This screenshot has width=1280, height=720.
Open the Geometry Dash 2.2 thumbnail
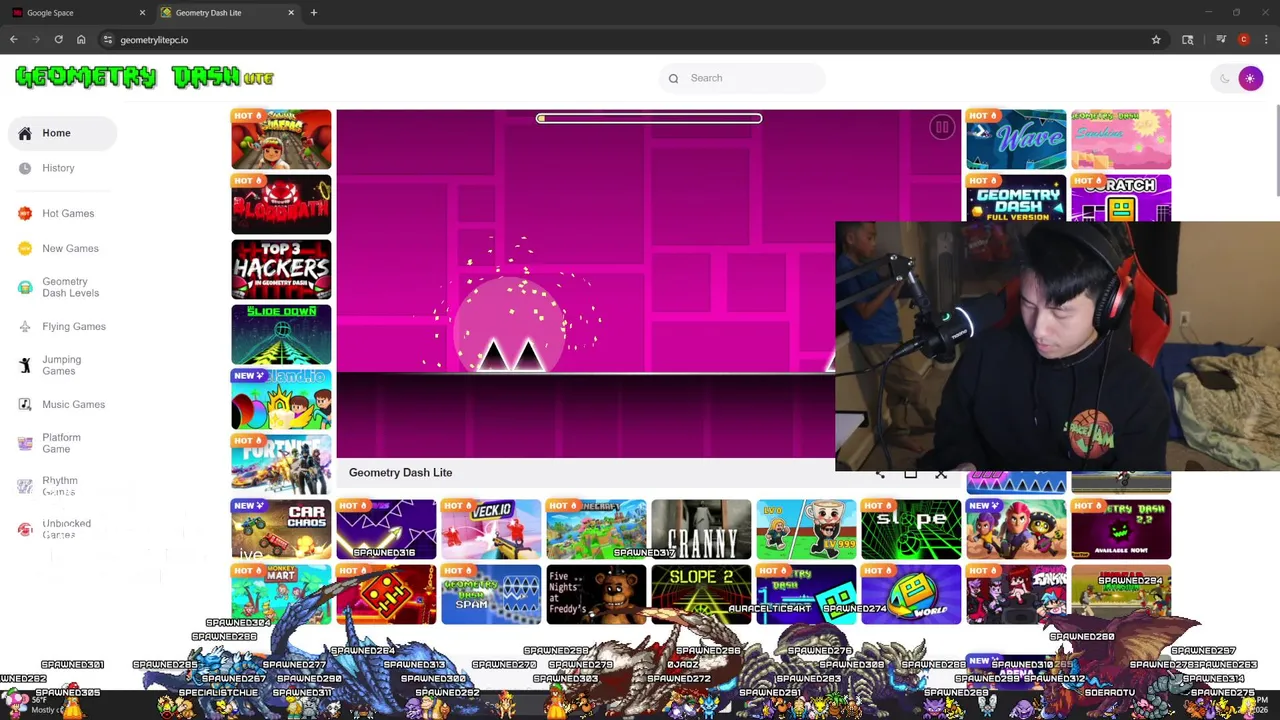[x=1121, y=529]
